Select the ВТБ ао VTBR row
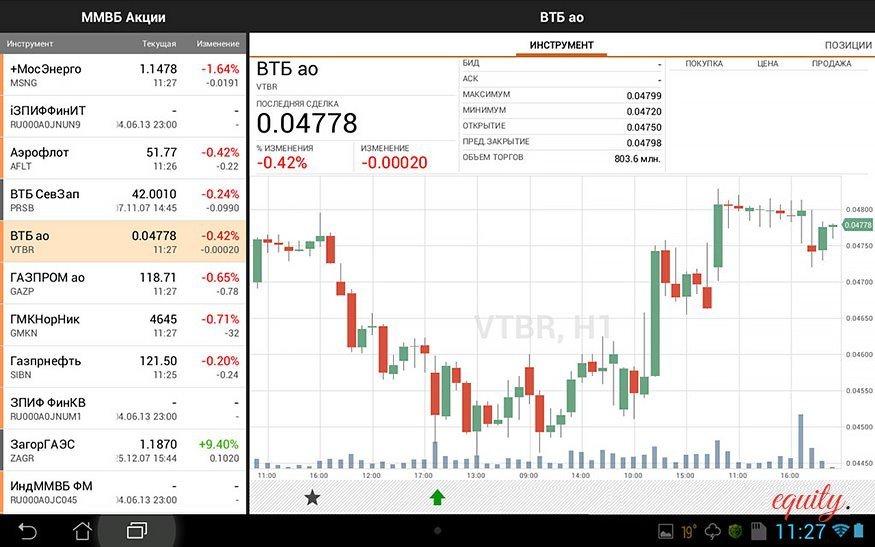This screenshot has width=875, height=547. [x=124, y=242]
